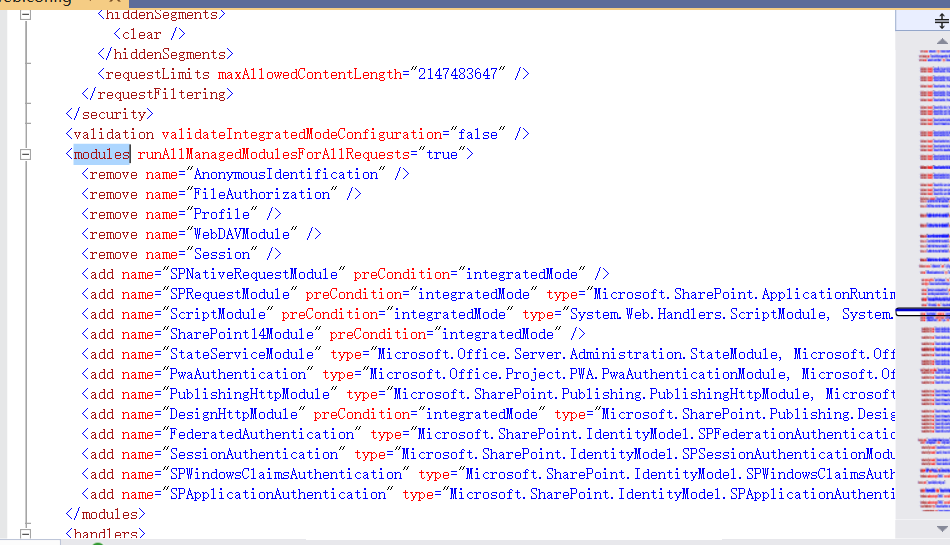Screen dimensions: 950x545
Task: Click the PwaAuthentication name value
Action: [x=238, y=374]
